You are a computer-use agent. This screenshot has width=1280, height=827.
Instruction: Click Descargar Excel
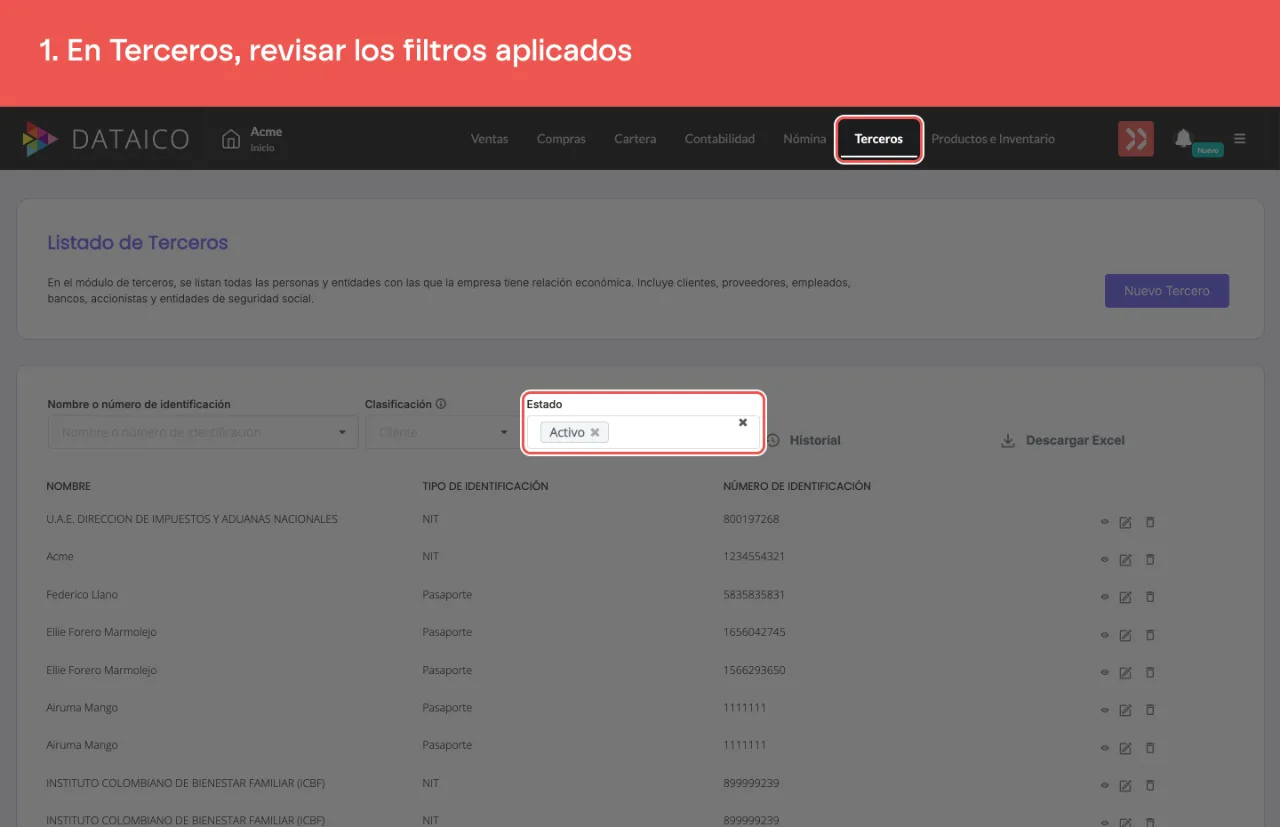point(1063,440)
